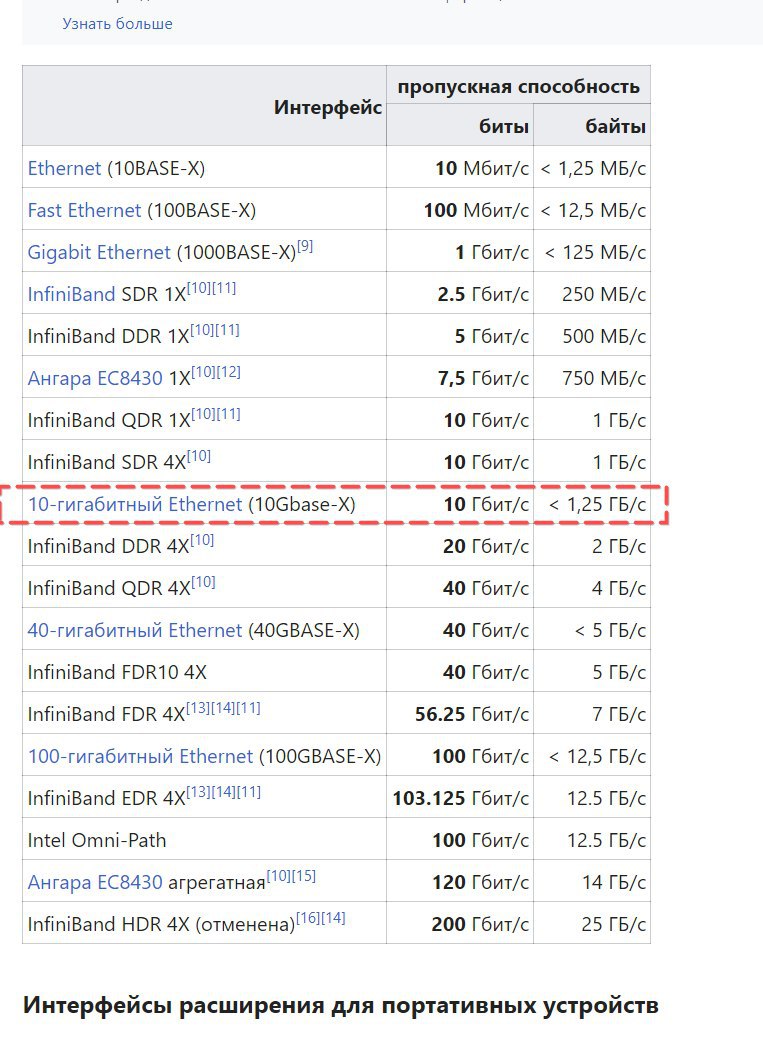
Task: Select the 250 МБ/с cell
Action: 592,294
